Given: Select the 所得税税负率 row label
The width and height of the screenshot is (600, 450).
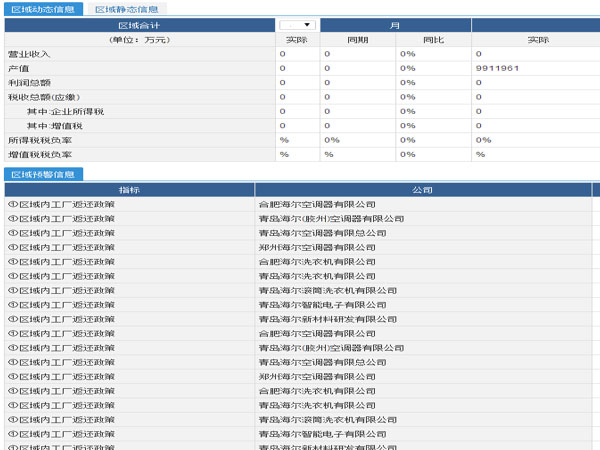Looking at the screenshot, I should coord(40,140).
